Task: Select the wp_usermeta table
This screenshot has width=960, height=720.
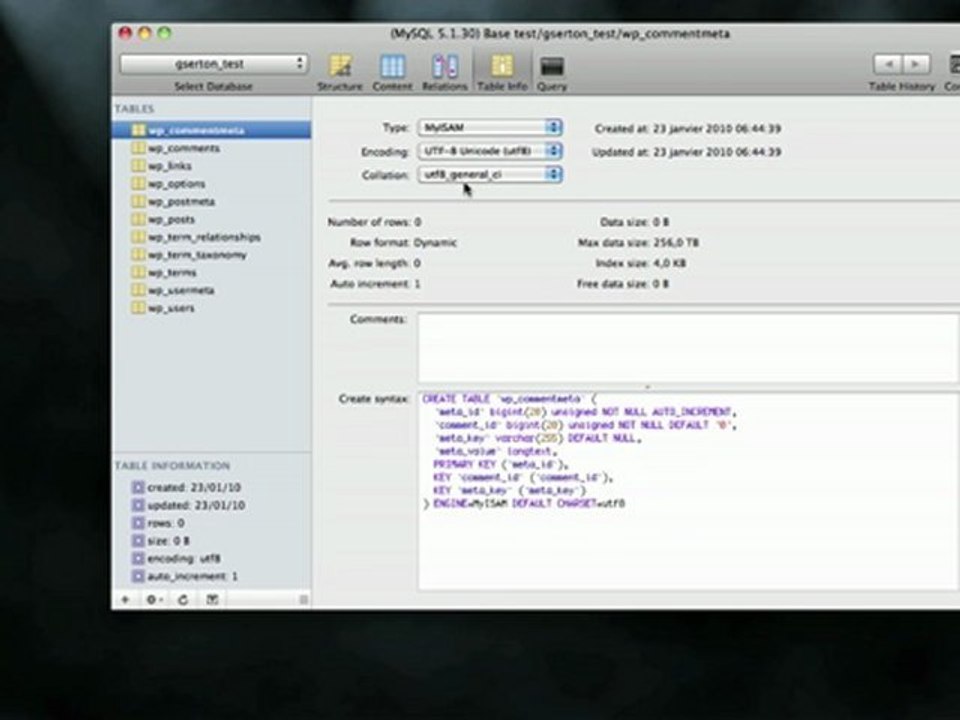Action: coord(211,290)
